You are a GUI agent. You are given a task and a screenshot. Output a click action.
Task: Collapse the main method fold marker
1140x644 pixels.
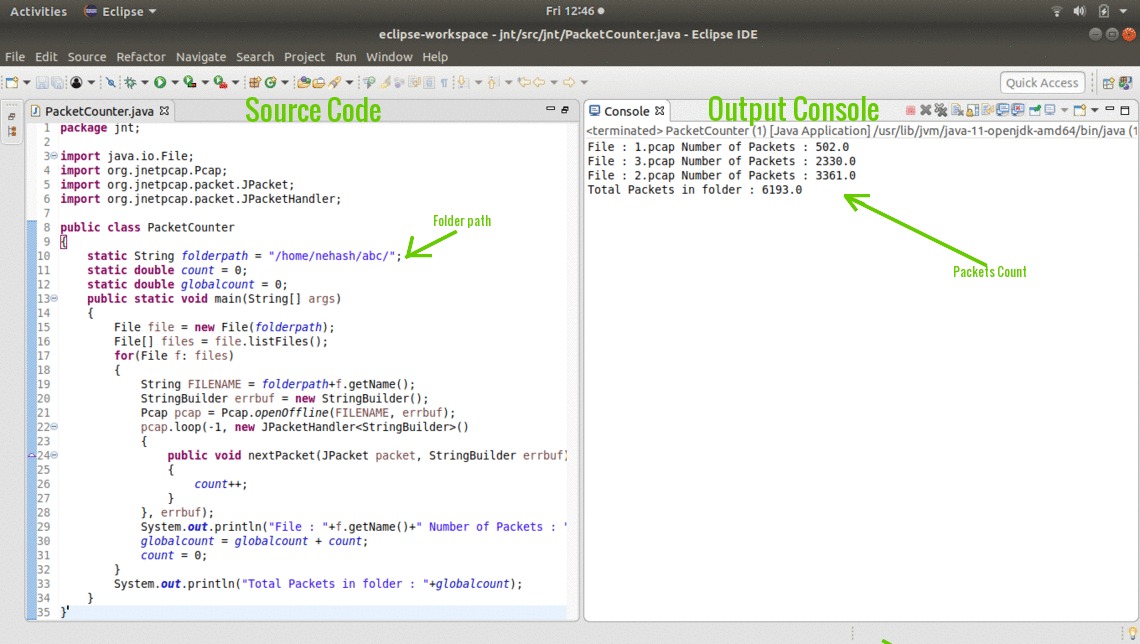[x=54, y=299]
